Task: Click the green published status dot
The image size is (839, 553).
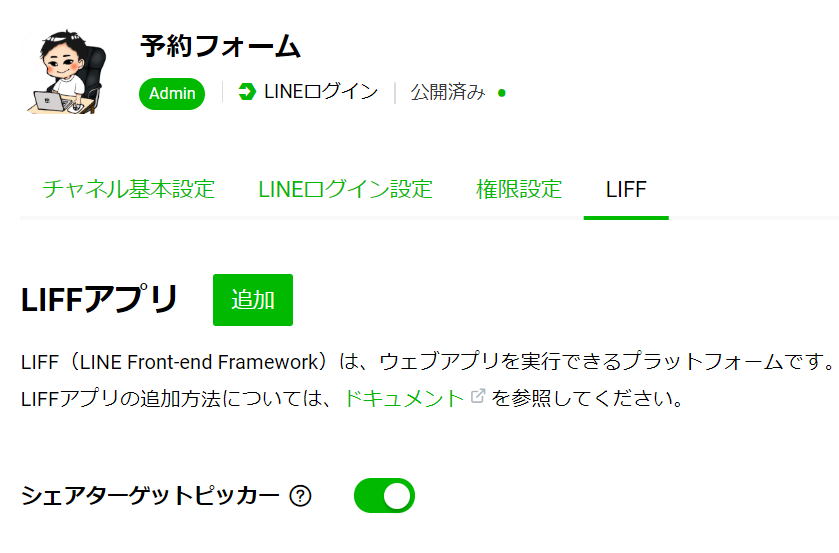Action: (x=501, y=93)
